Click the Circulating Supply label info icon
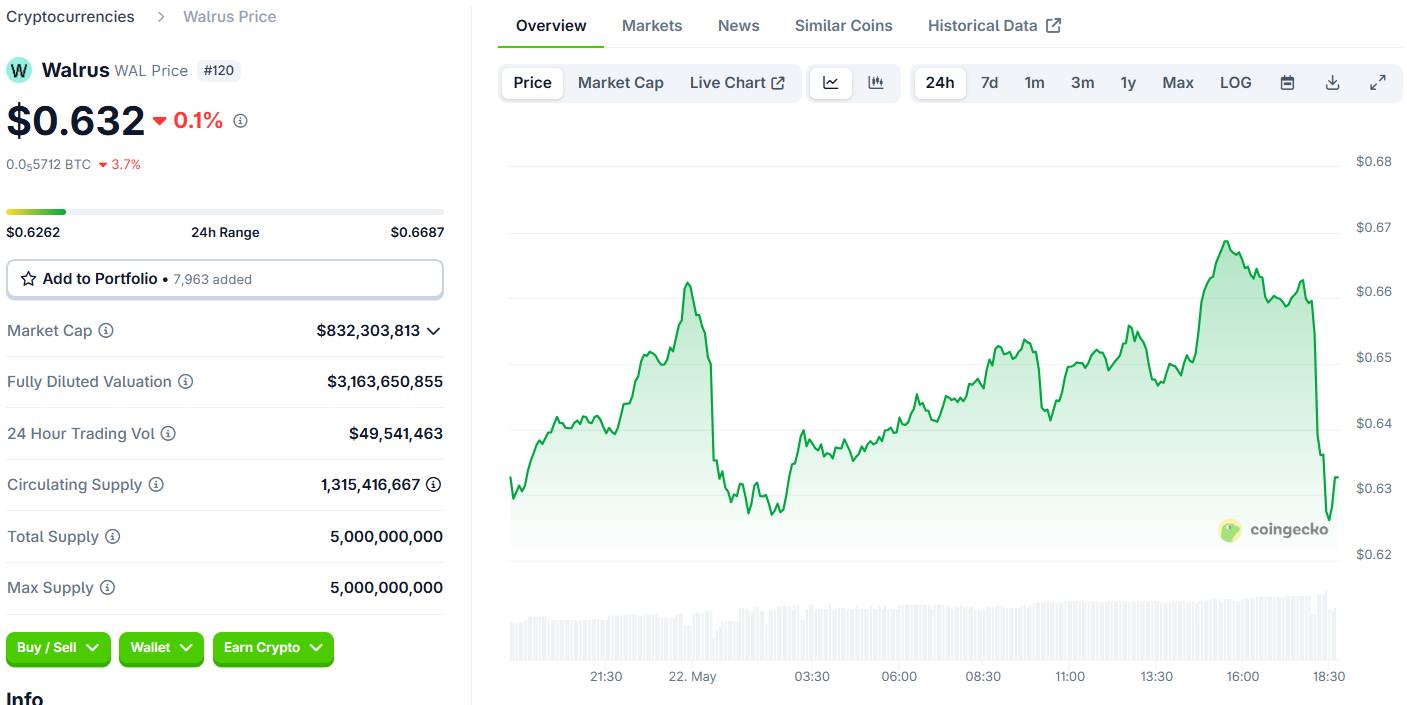The width and height of the screenshot is (1407, 705). pos(156,485)
